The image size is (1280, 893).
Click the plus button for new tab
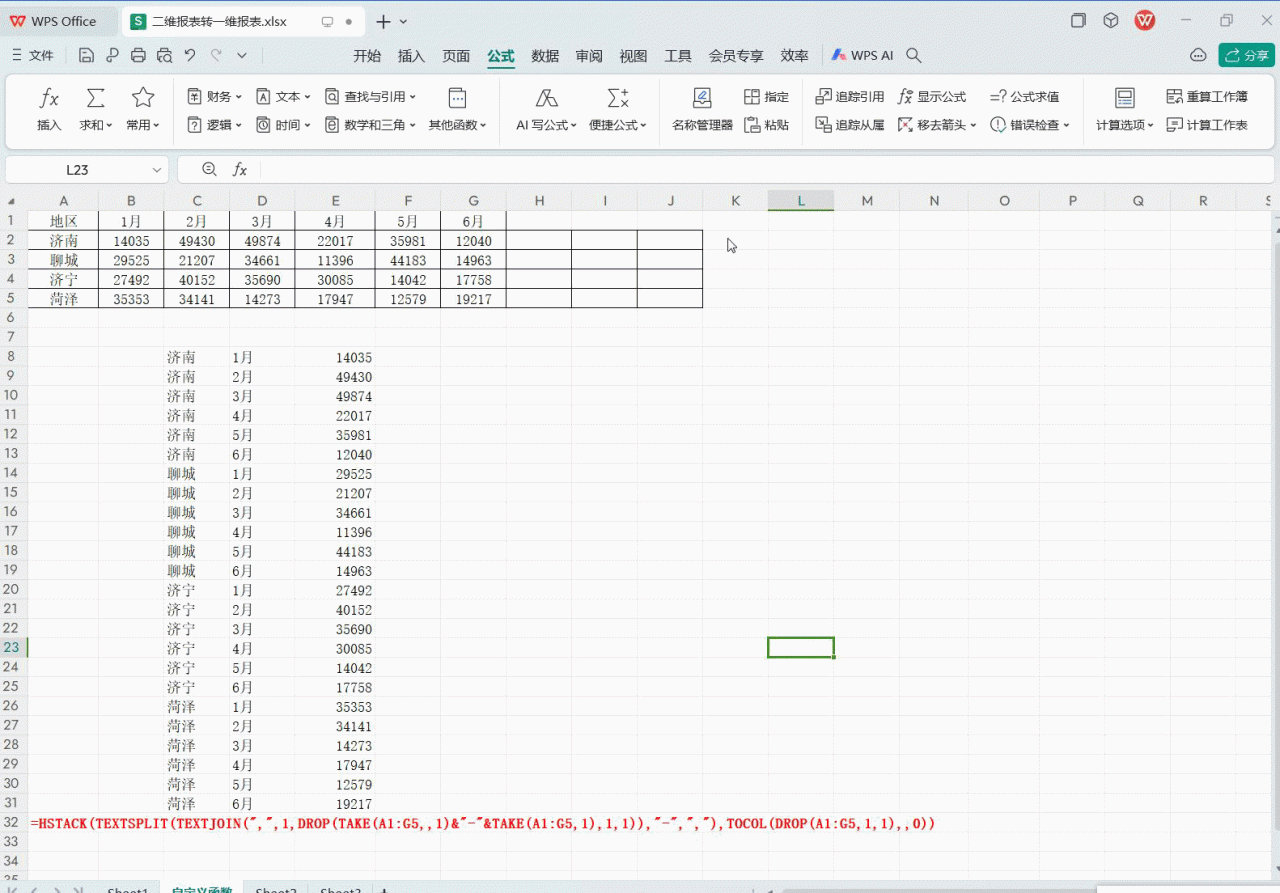(383, 21)
